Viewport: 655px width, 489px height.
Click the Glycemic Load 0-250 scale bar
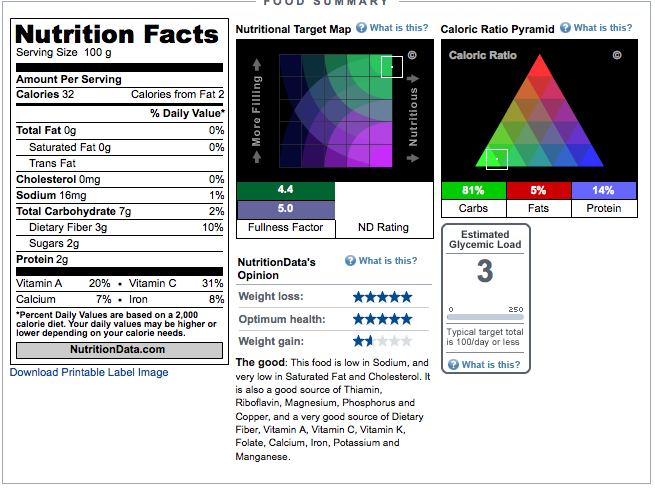[x=485, y=317]
